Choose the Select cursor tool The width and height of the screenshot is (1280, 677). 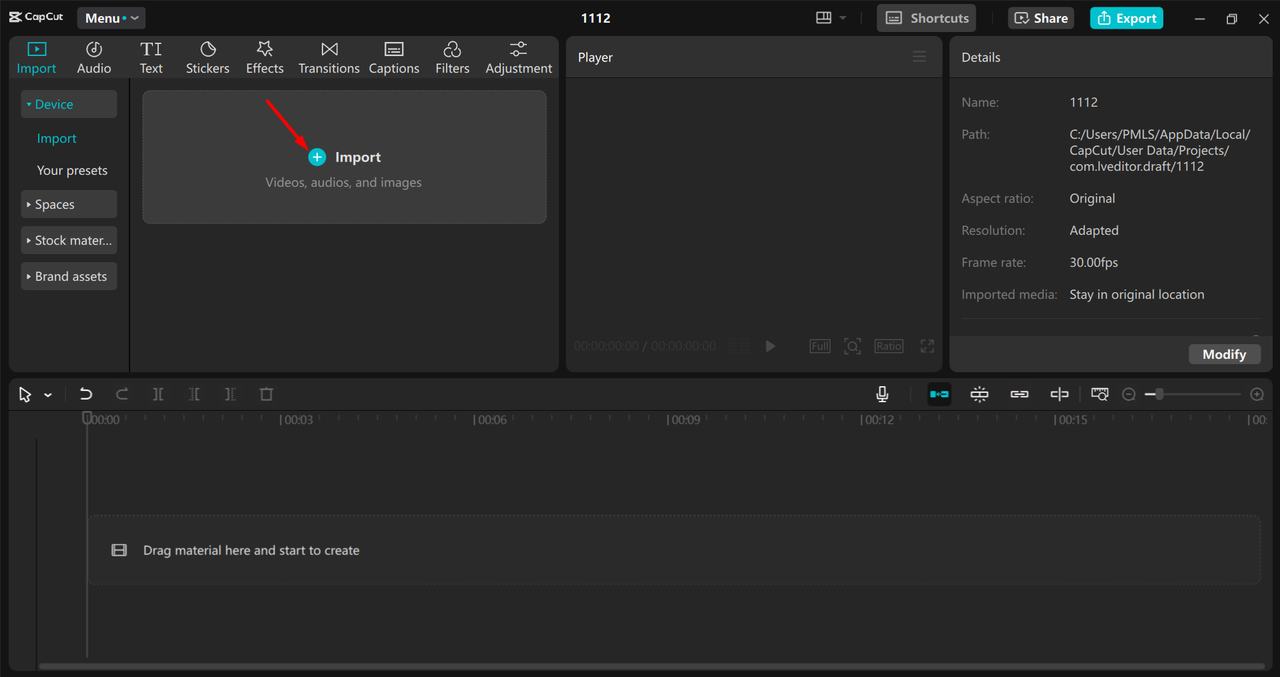25,394
